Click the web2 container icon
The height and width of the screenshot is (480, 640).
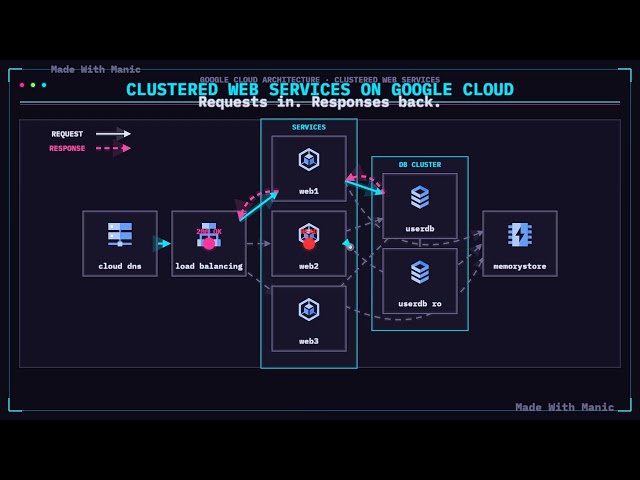309,235
